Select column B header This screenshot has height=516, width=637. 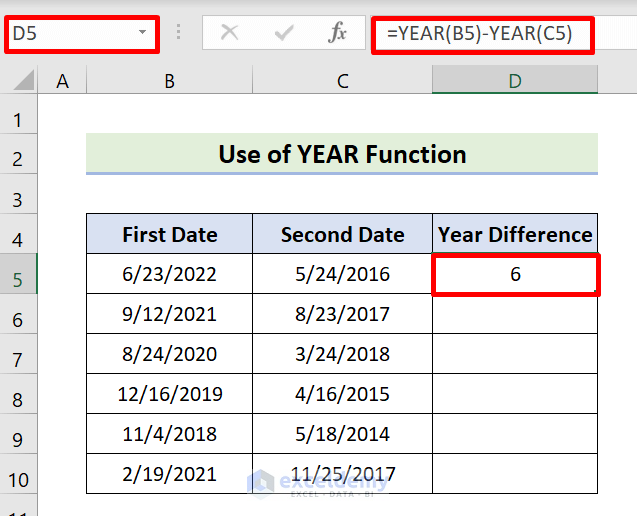pyautogui.click(x=169, y=82)
